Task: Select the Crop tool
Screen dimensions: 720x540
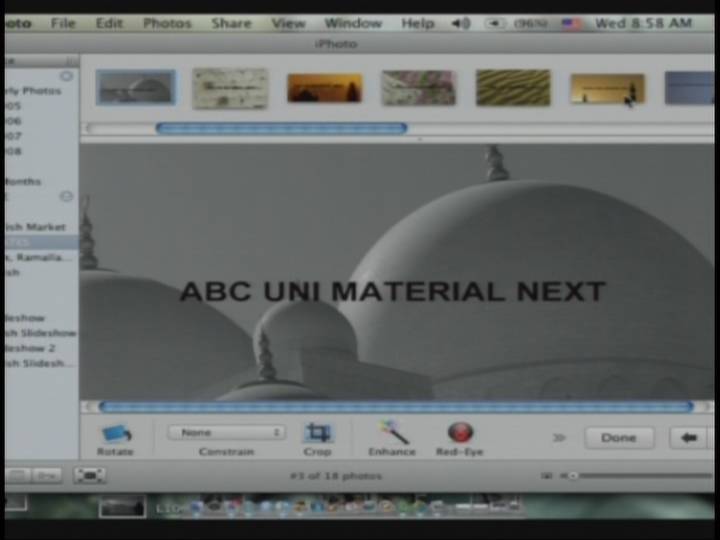Action: point(318,433)
